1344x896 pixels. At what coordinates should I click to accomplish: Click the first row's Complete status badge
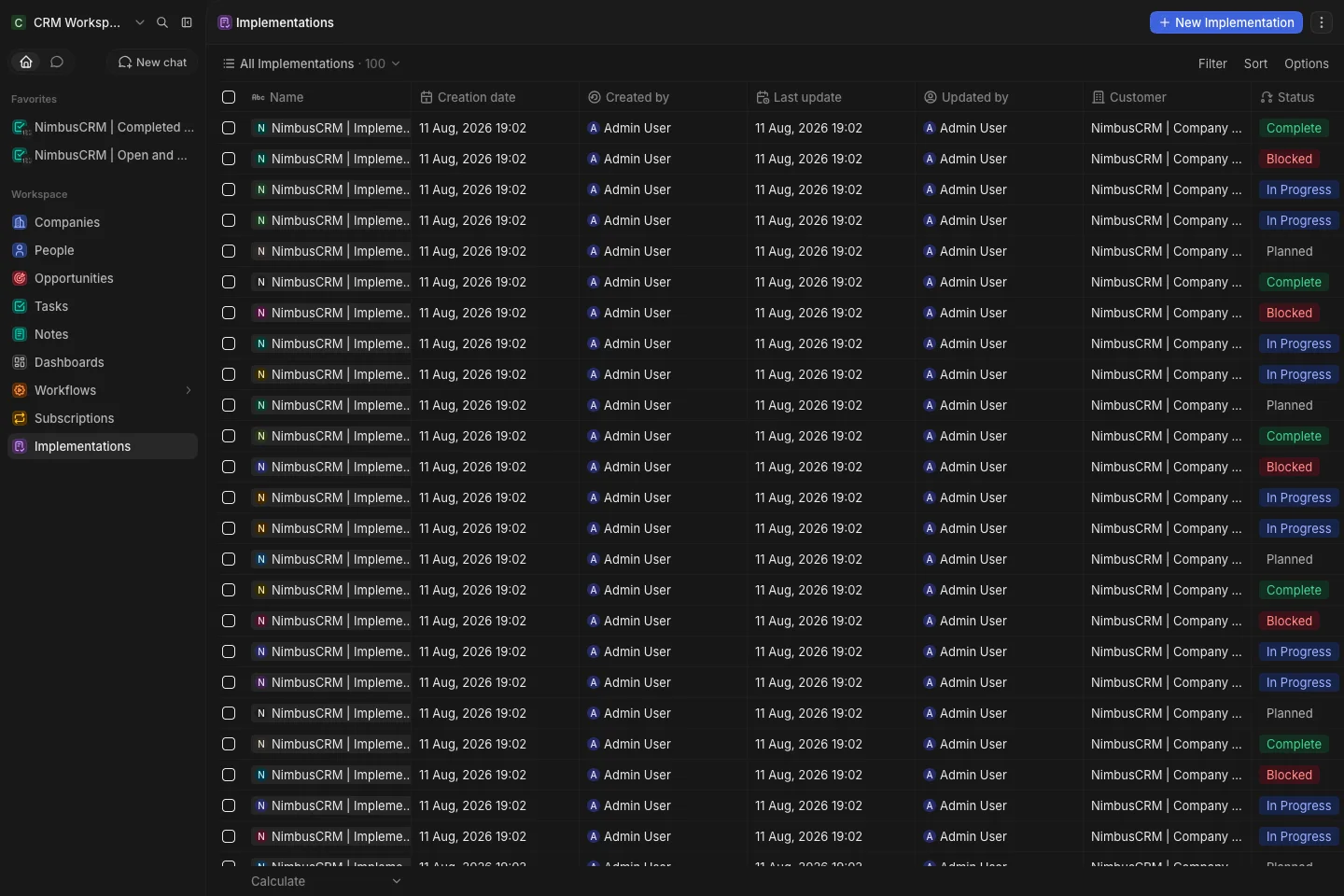click(x=1294, y=128)
